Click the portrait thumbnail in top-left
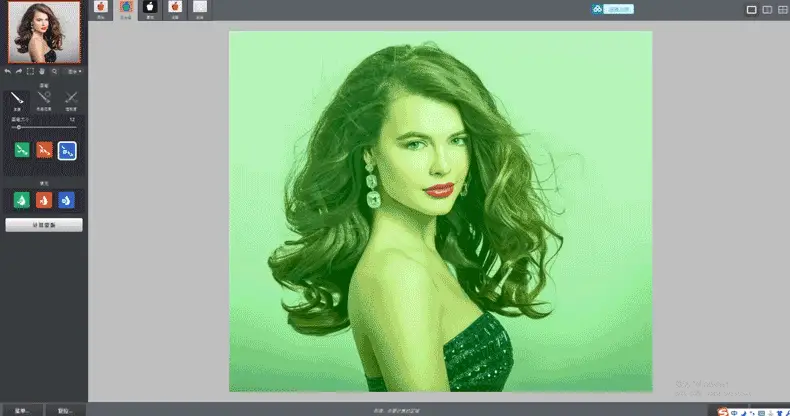This screenshot has width=790, height=416. (44, 32)
